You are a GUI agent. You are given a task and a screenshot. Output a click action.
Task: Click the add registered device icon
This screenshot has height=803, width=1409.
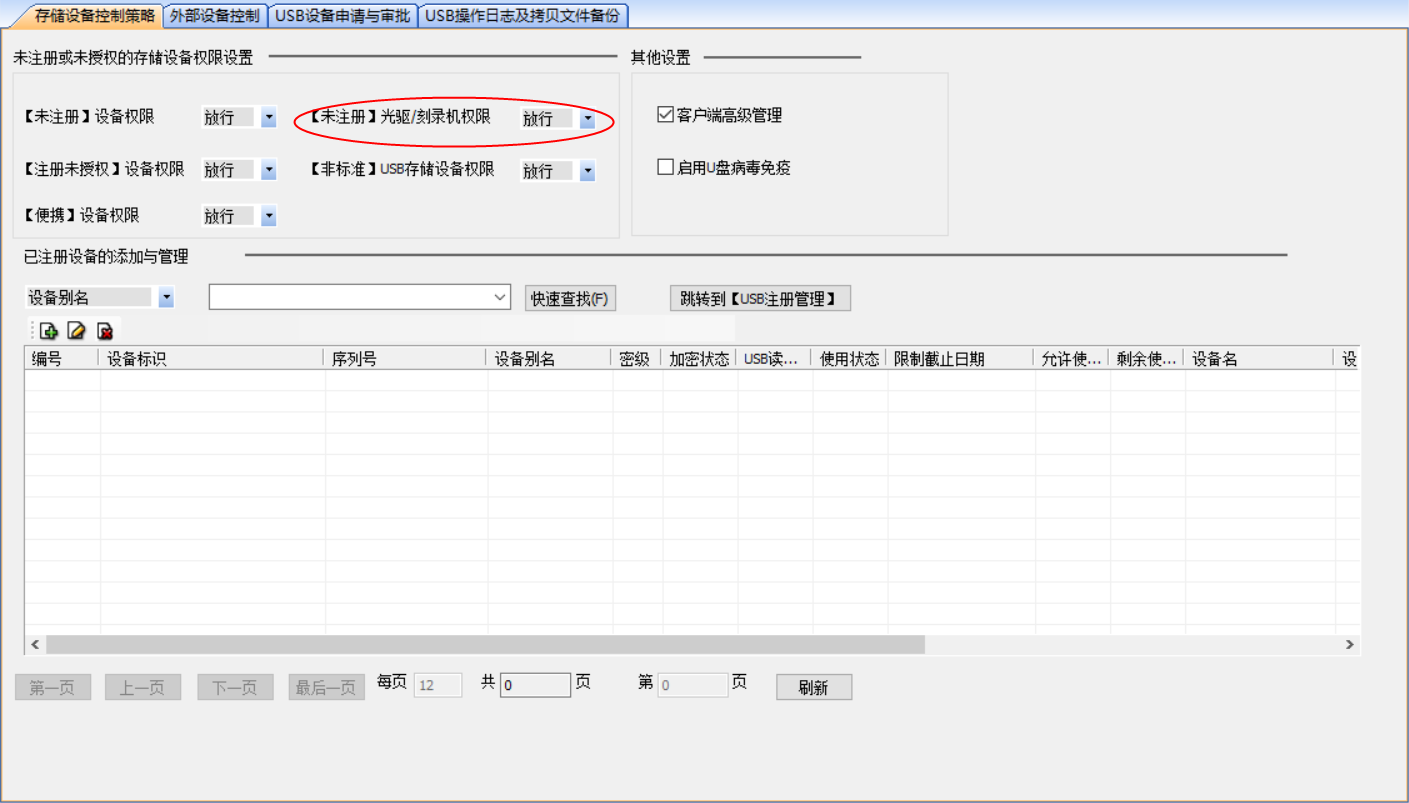(x=48, y=331)
